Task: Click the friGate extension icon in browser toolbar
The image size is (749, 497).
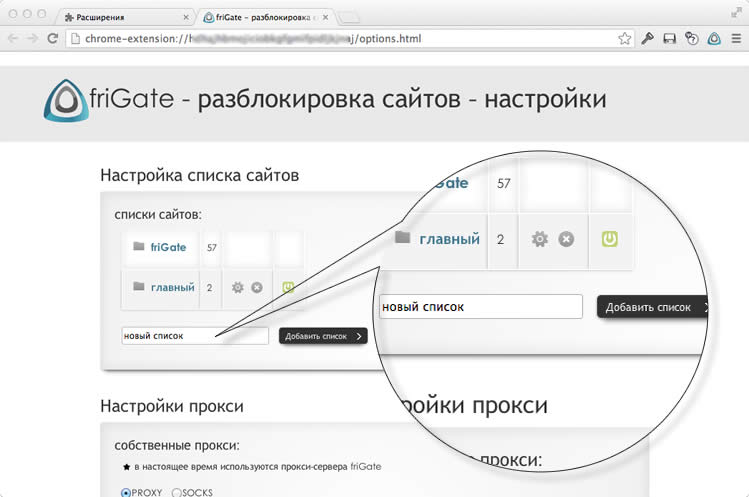Action: click(x=714, y=39)
